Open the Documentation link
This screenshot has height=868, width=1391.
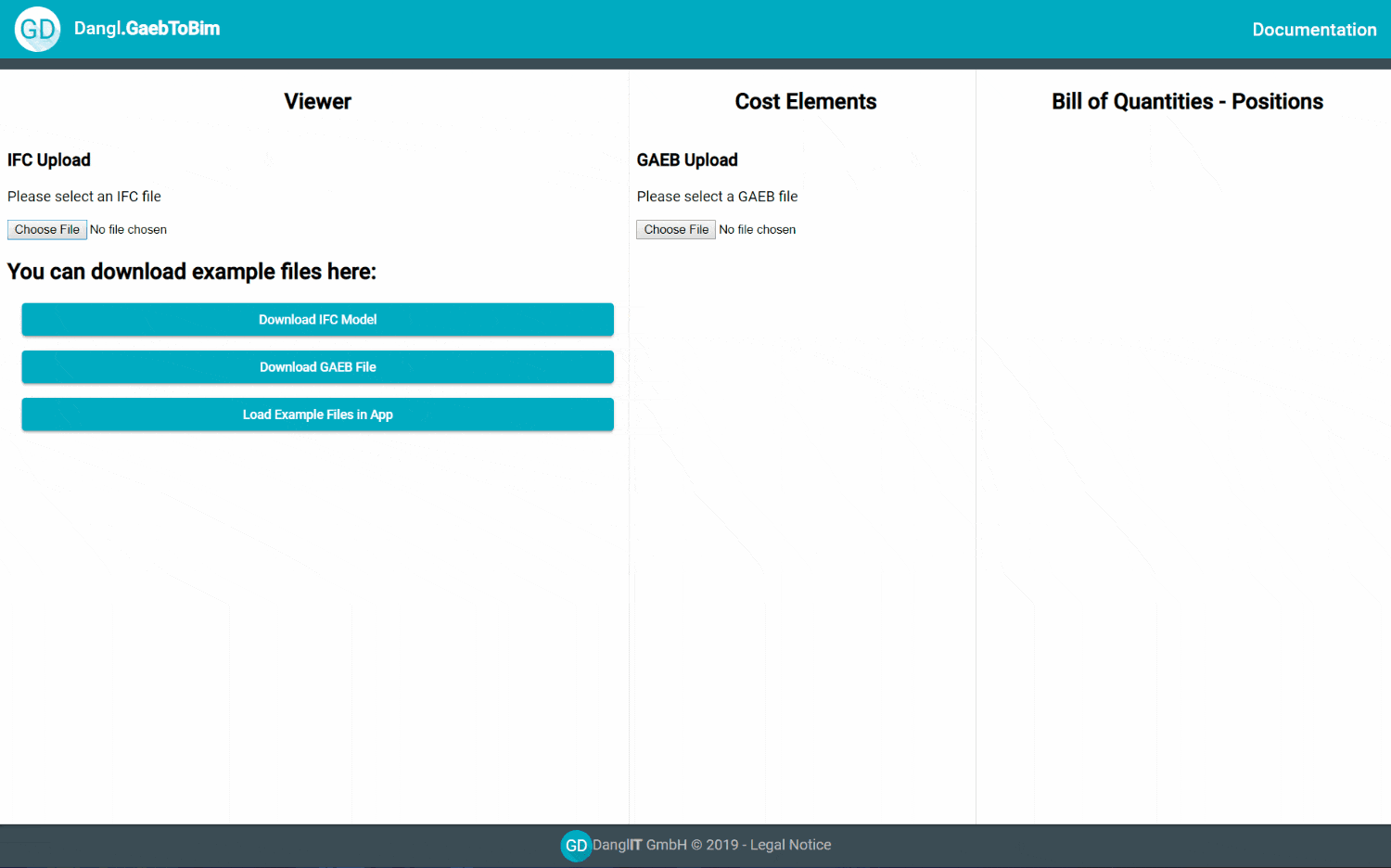[x=1313, y=30]
